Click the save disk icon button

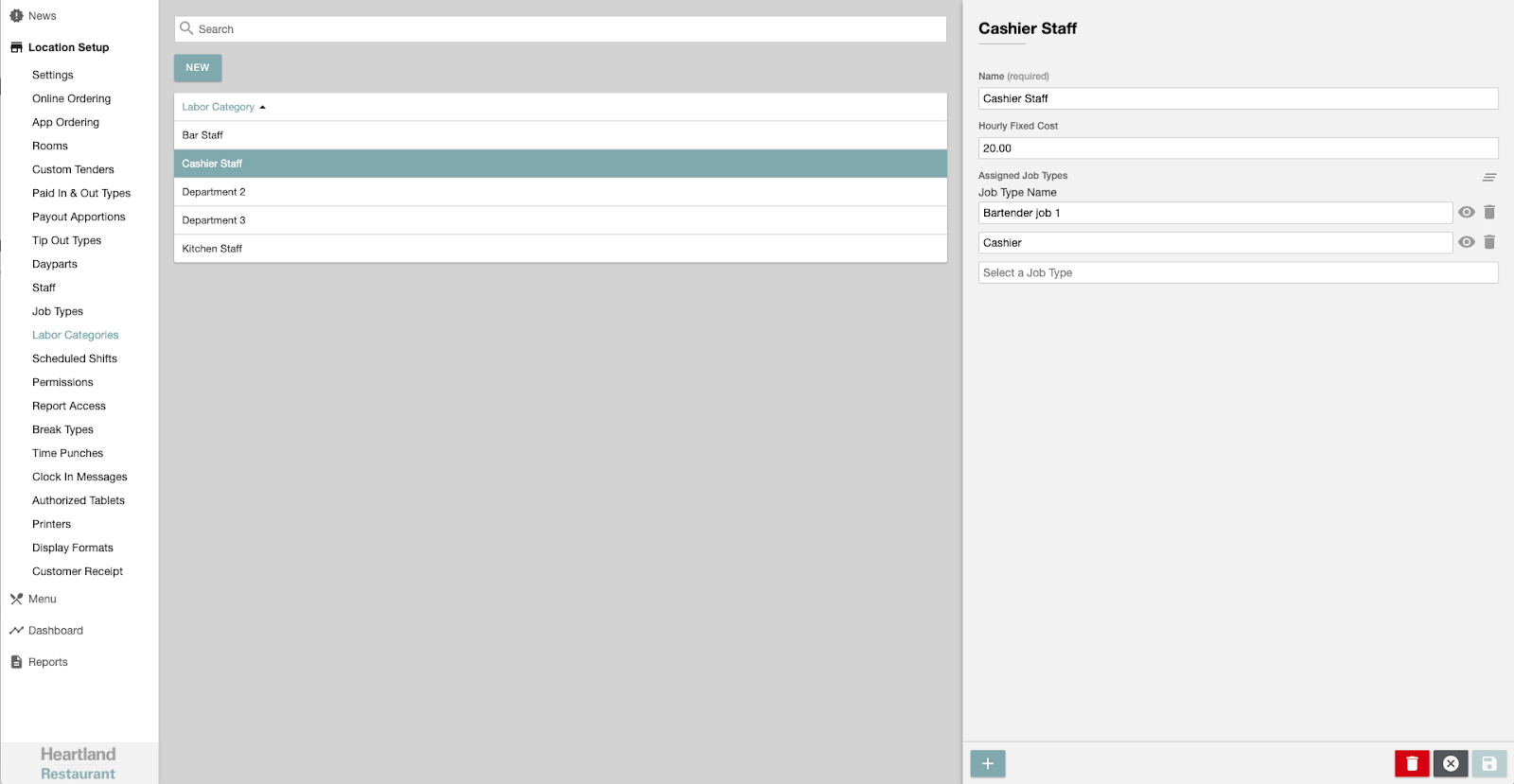1488,763
